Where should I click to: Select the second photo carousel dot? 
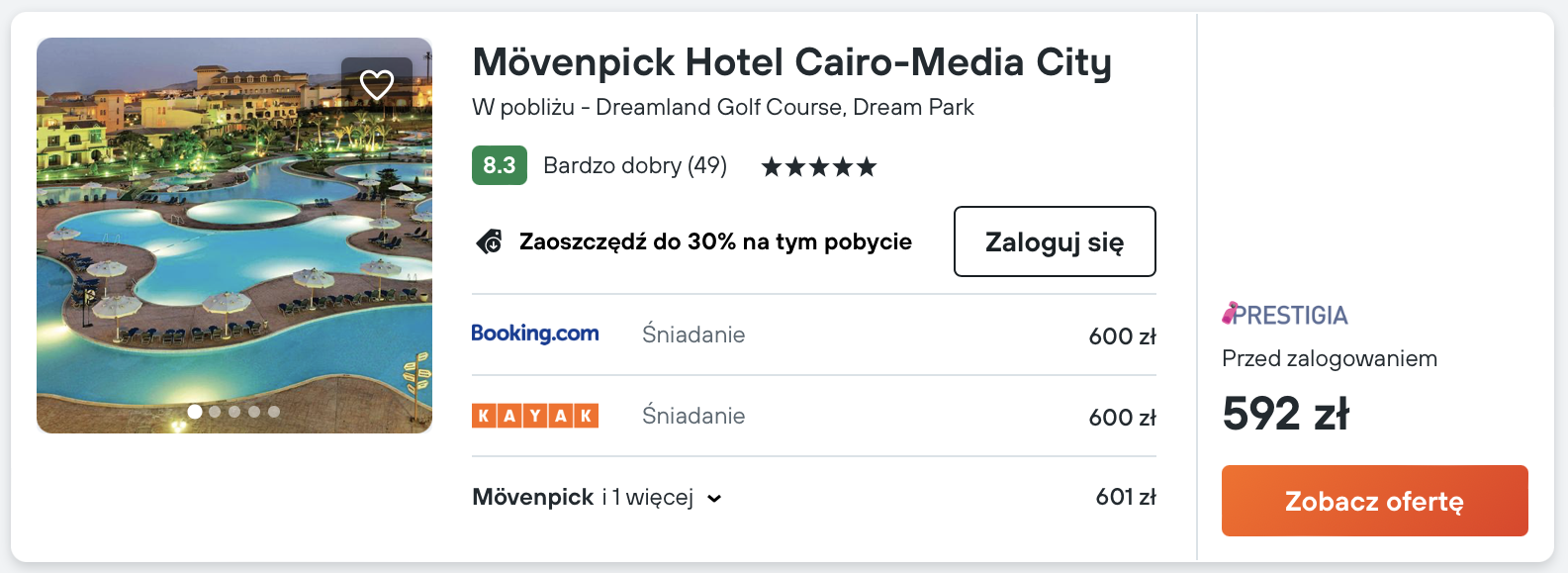click(x=215, y=412)
